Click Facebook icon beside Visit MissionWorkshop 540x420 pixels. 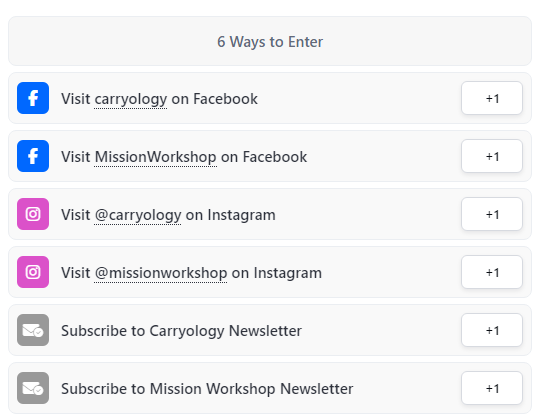click(x=33, y=156)
